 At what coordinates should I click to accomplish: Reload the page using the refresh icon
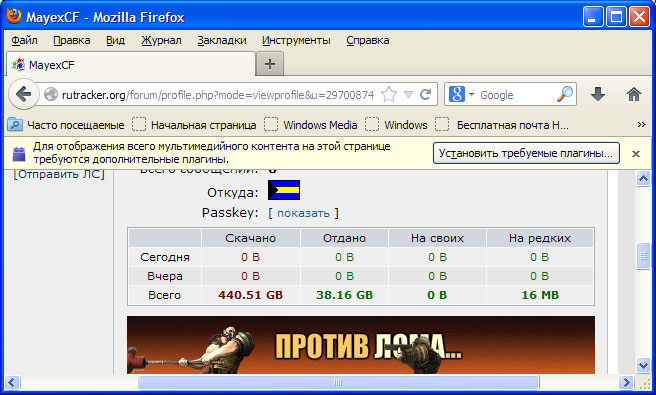pyautogui.click(x=425, y=95)
